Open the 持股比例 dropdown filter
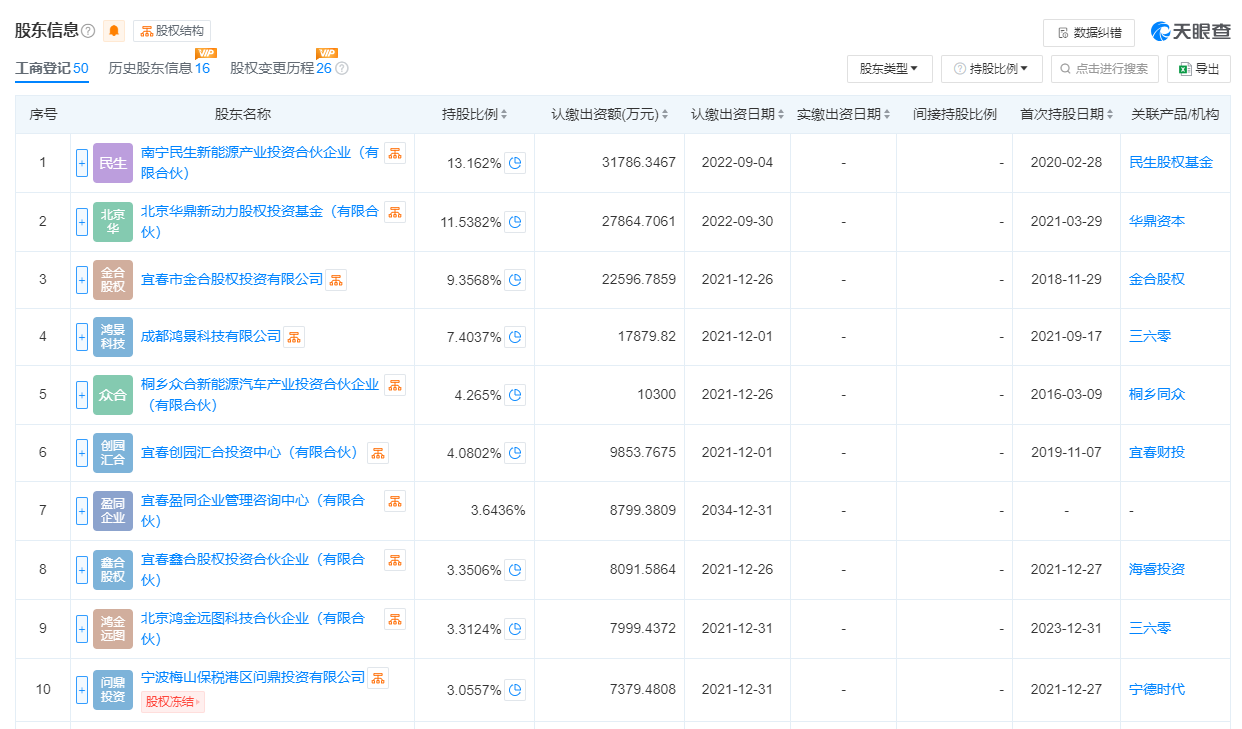The height and width of the screenshot is (729, 1242). pos(991,69)
